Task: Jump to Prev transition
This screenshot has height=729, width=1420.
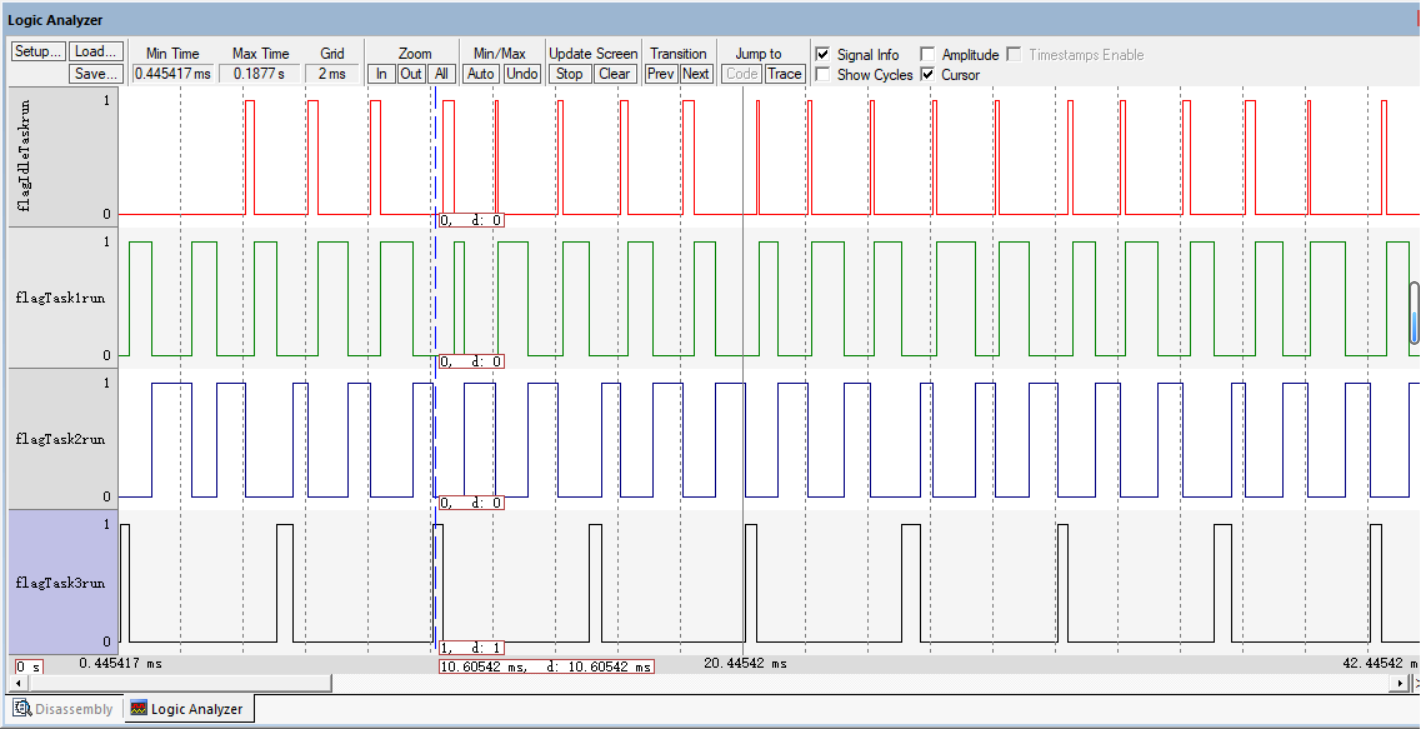Action: pos(661,73)
